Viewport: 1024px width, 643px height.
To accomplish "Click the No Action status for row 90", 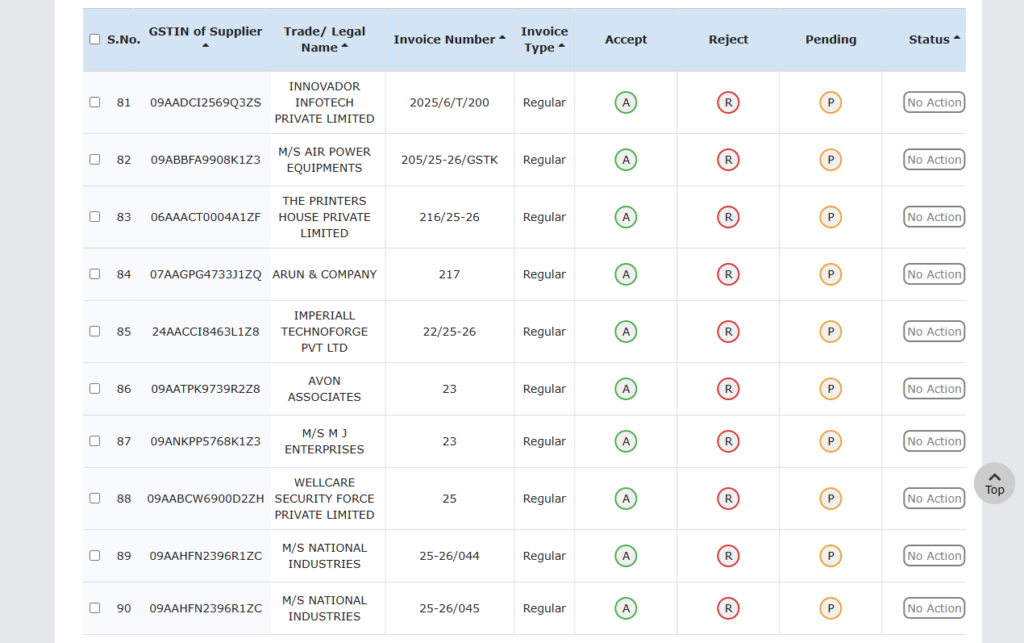I will coord(934,608).
